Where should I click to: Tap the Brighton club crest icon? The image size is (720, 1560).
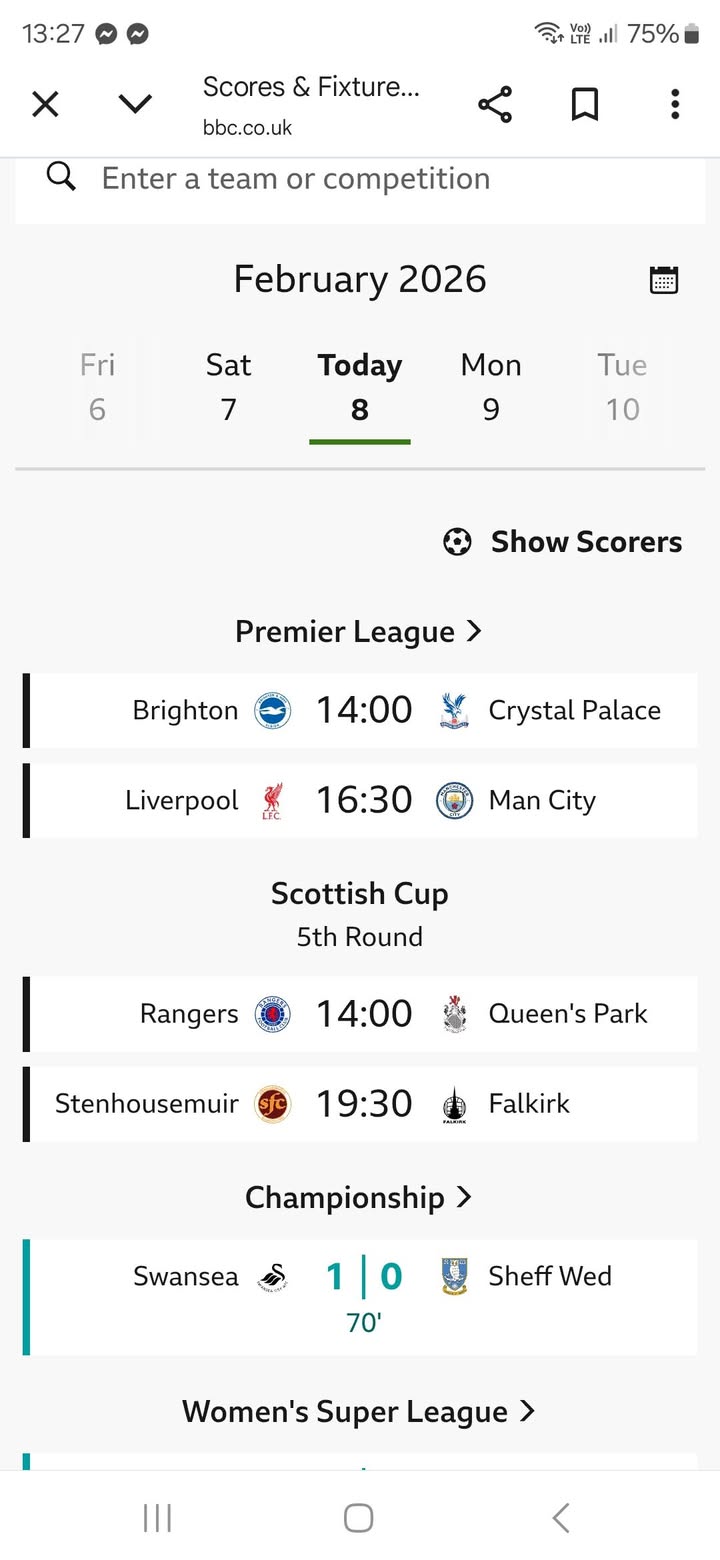click(x=272, y=711)
